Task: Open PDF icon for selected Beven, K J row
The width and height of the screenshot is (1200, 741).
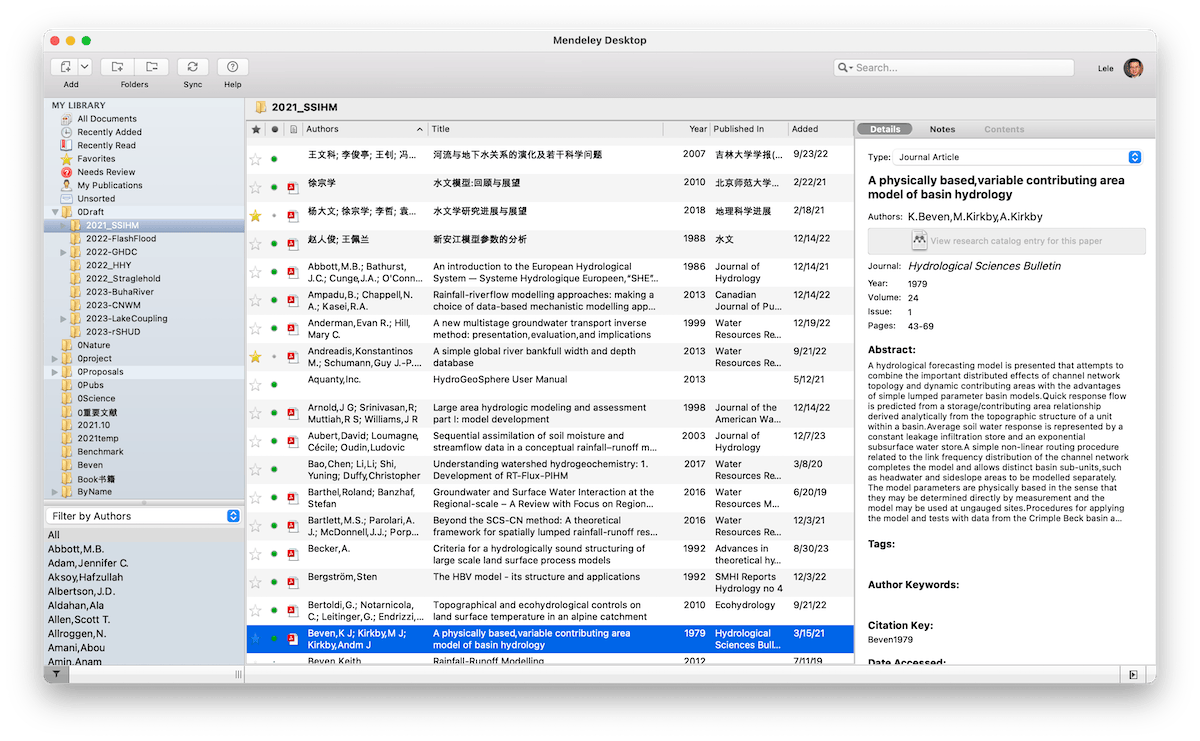Action: [293, 638]
